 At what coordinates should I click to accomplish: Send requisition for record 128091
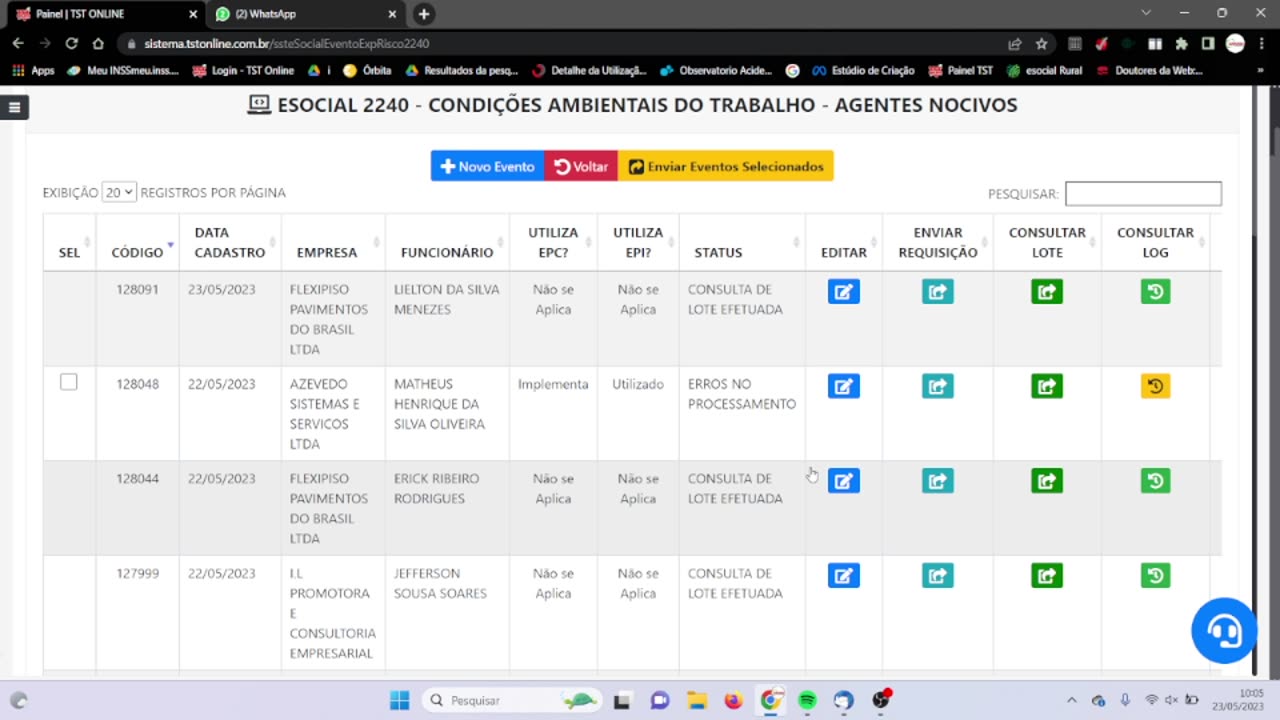[937, 291]
